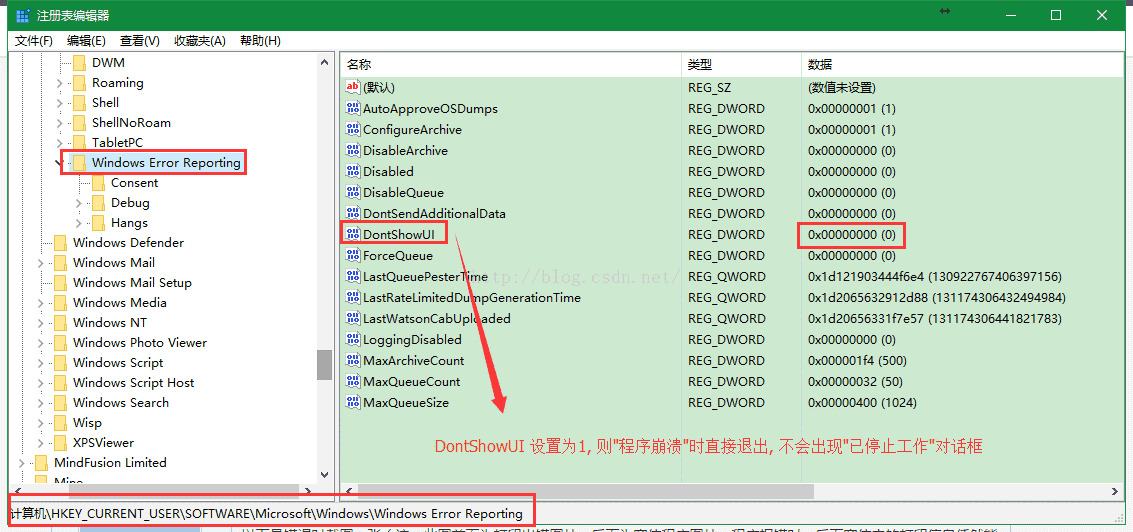Click the 0x00000032 (50) data cell
This screenshot has width=1133, height=532.
854,381
